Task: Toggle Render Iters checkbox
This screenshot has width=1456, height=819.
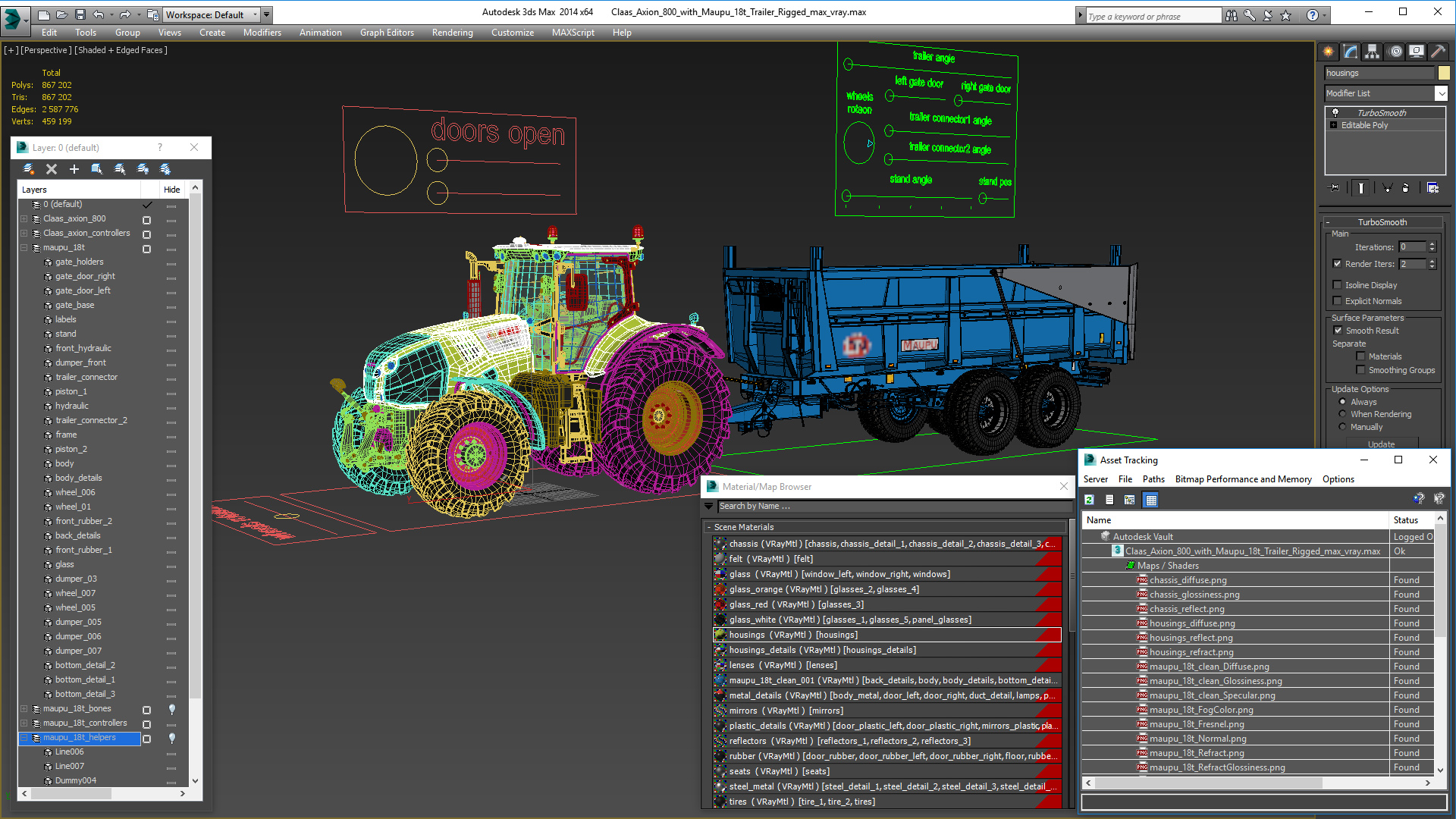Action: point(1337,264)
